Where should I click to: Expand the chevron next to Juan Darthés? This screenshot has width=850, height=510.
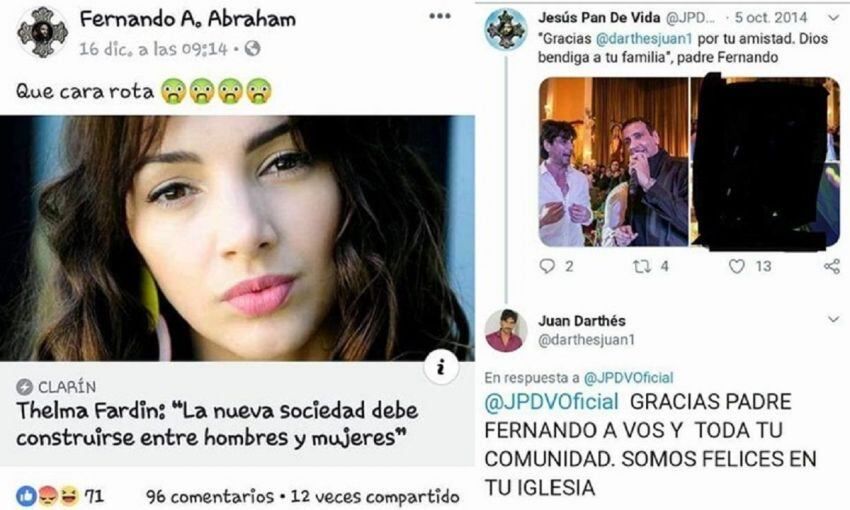pos(834,319)
